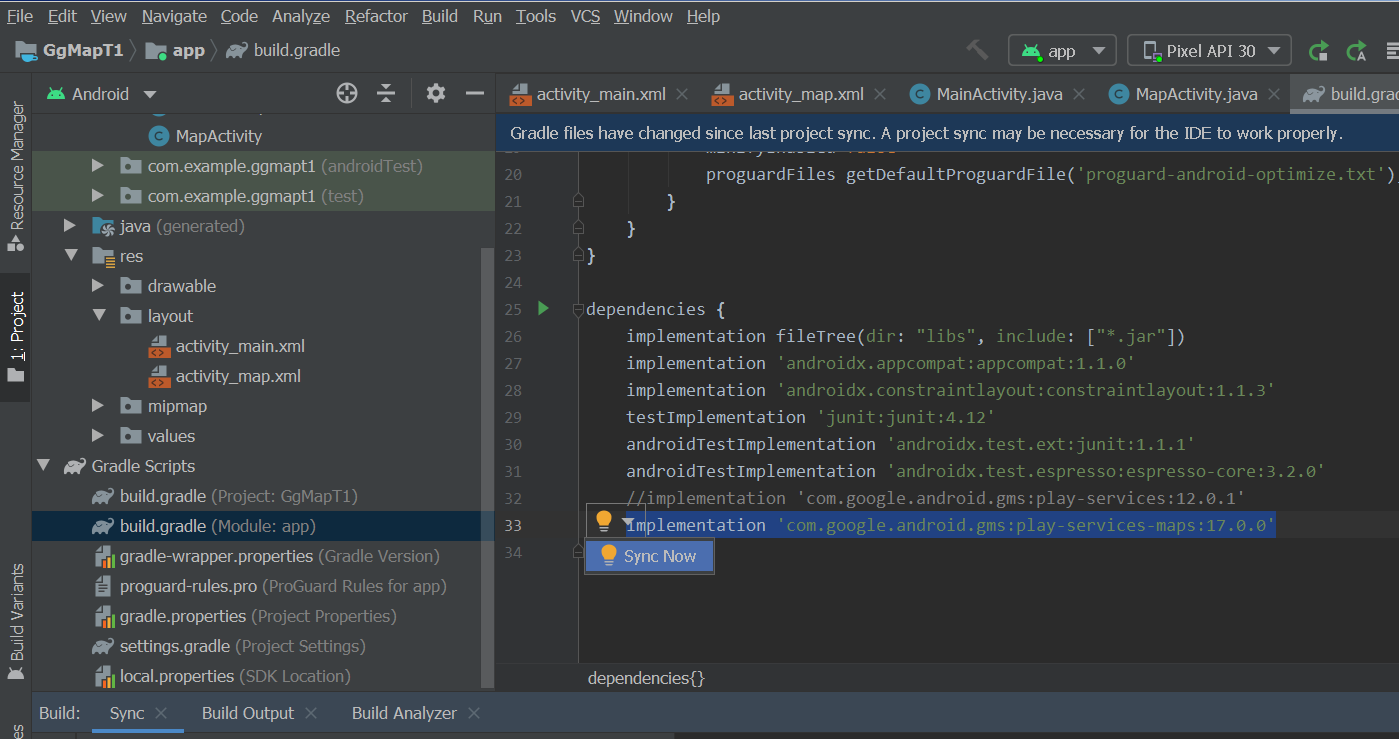Click the app breadcrumb in navigation bar
This screenshot has width=1399, height=739.
point(176,50)
